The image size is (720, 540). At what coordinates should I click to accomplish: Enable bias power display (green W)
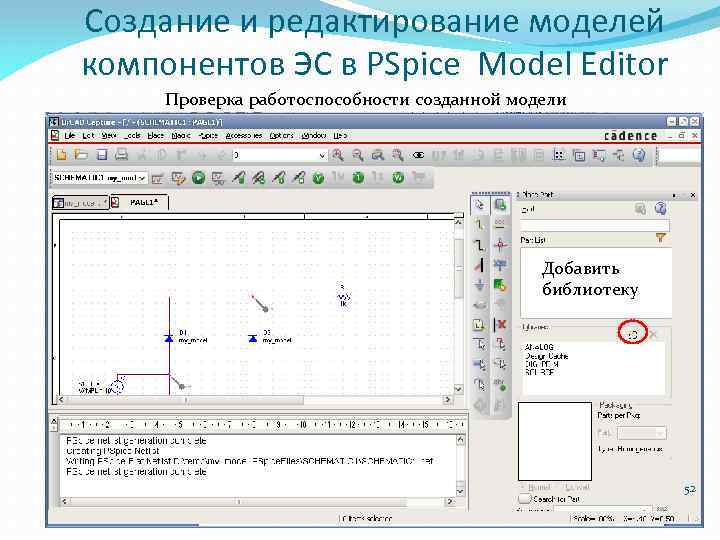tap(398, 178)
